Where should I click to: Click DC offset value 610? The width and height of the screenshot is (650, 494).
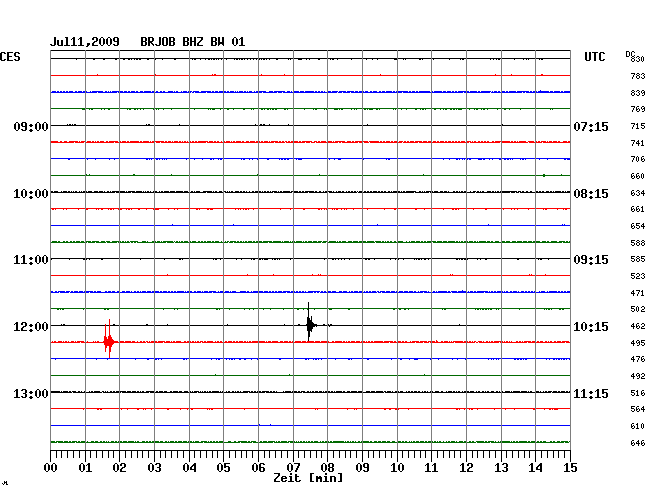tap(638, 426)
